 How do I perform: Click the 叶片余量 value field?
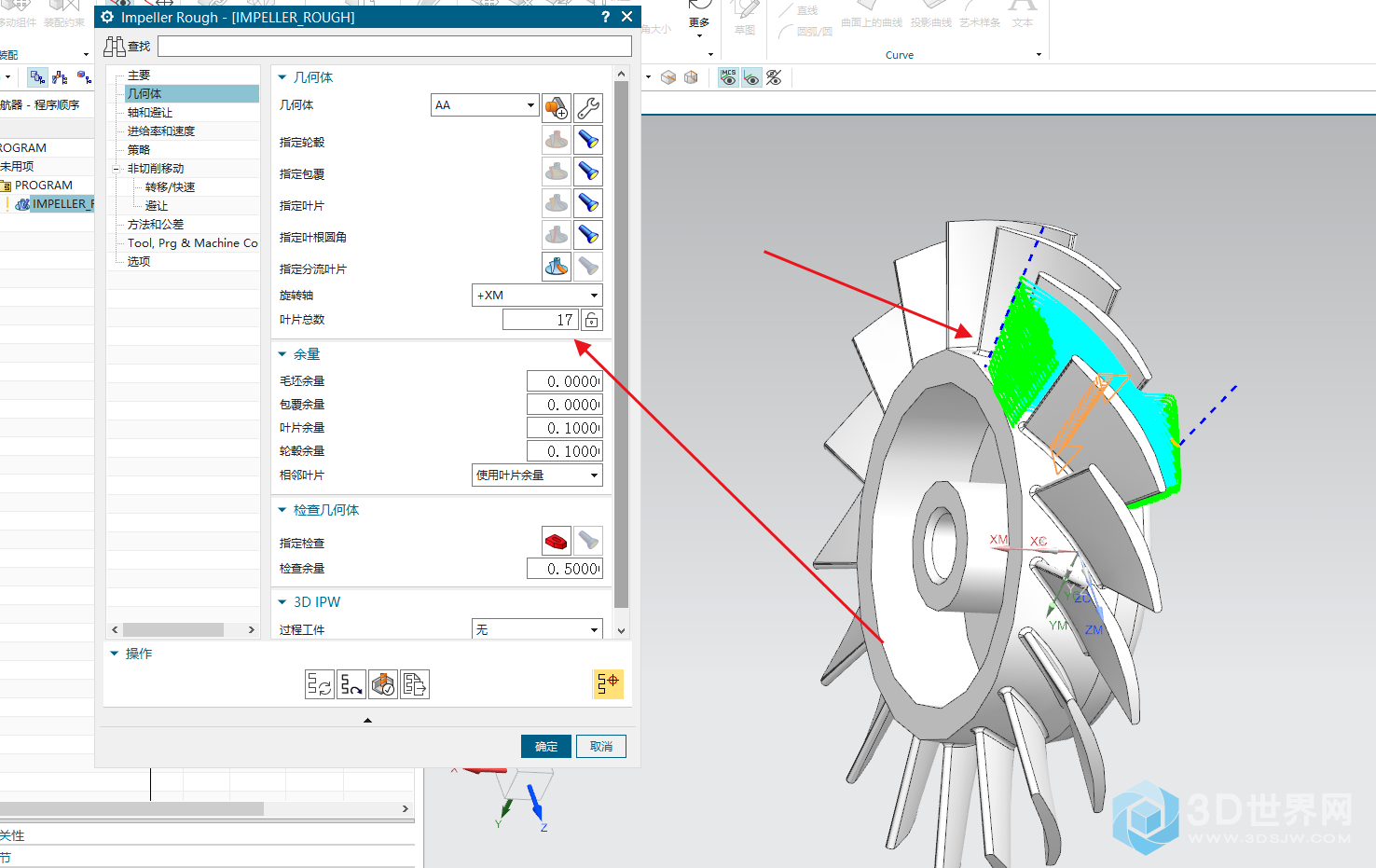565,428
